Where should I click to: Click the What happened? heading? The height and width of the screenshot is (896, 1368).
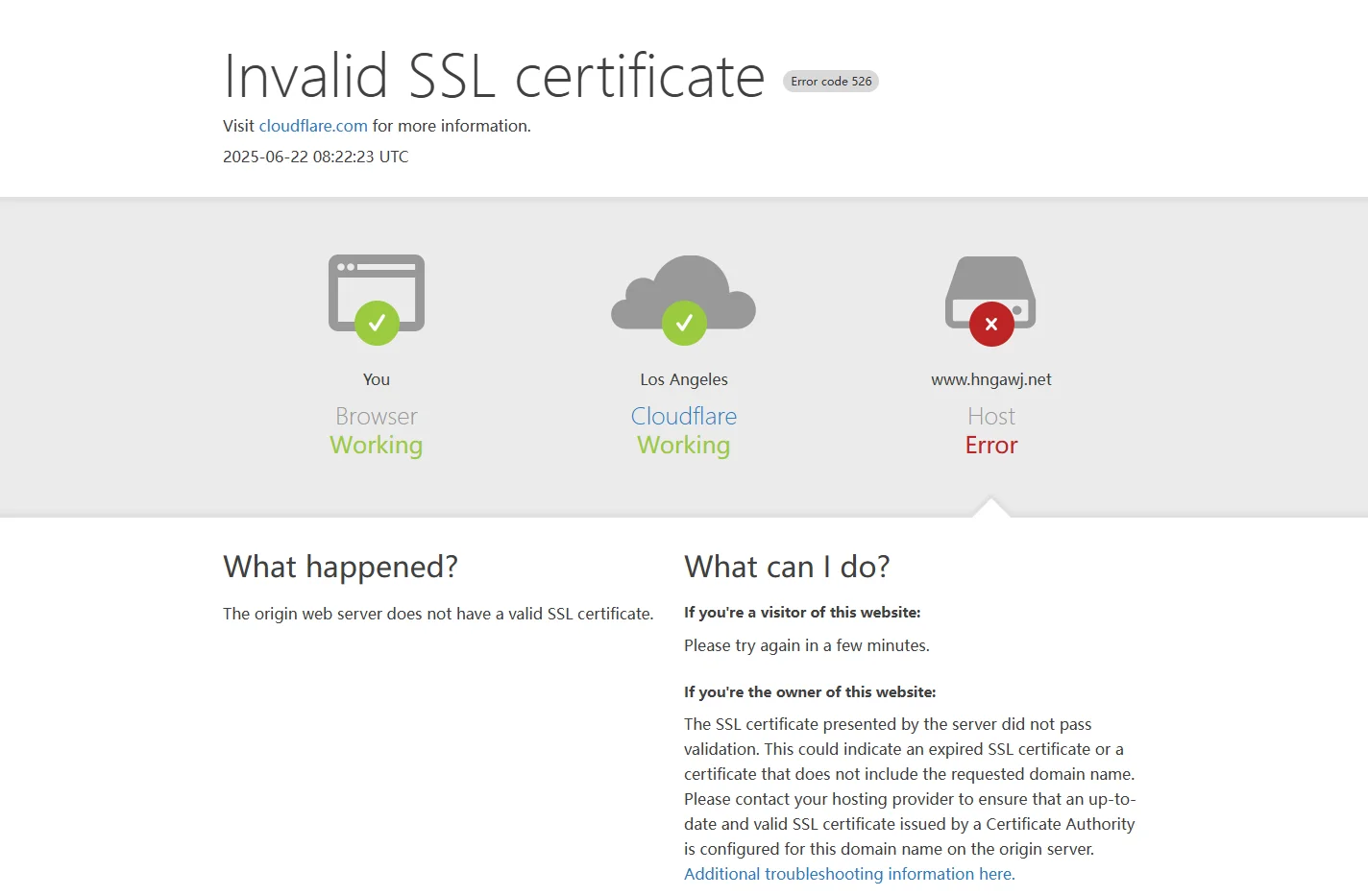pos(341,567)
